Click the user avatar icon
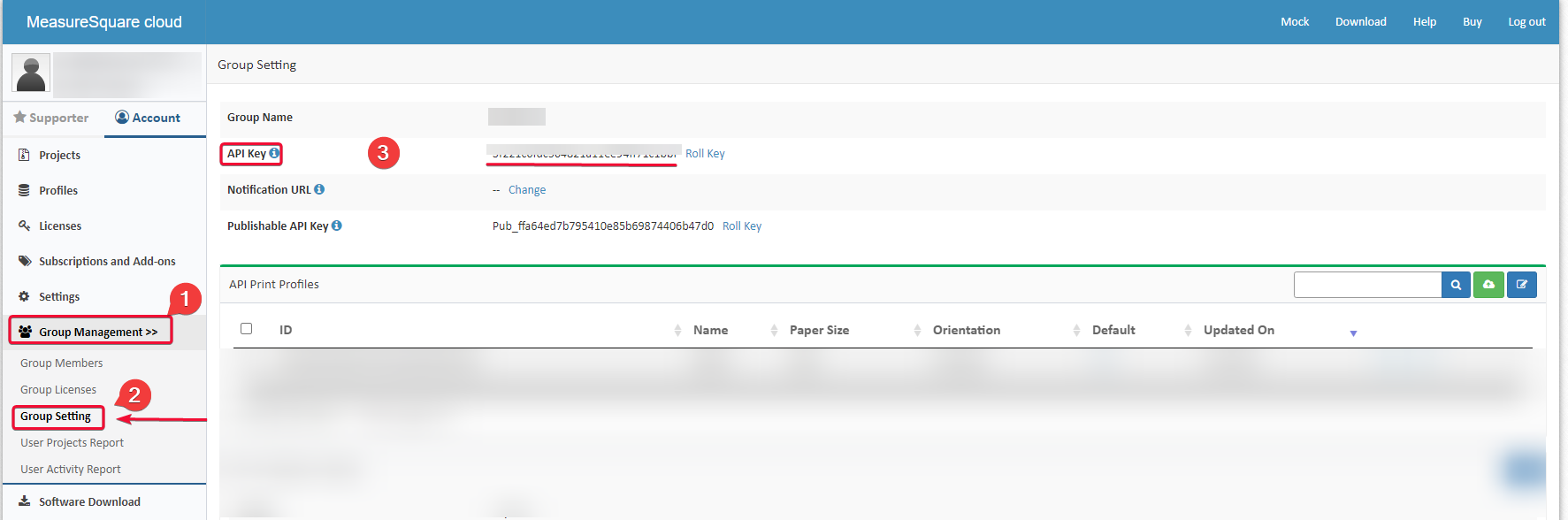1568x520 pixels. pyautogui.click(x=31, y=73)
